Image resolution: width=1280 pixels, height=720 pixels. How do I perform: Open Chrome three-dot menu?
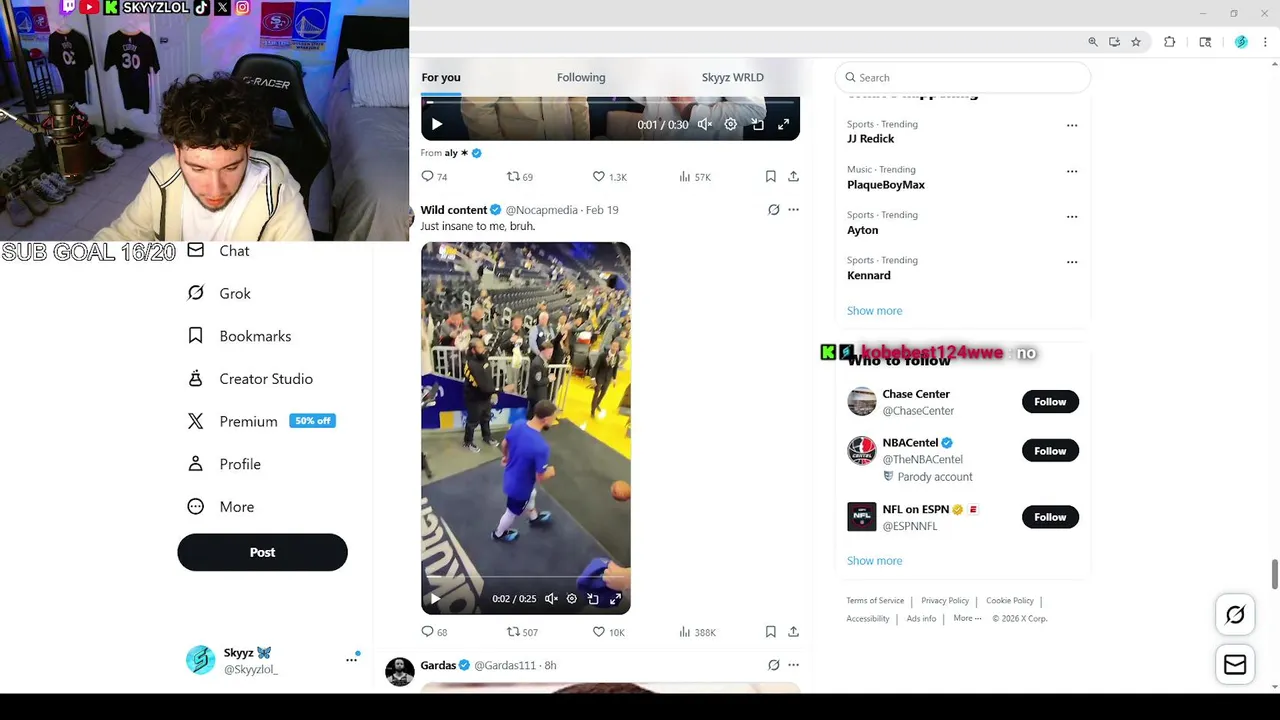tap(1265, 42)
